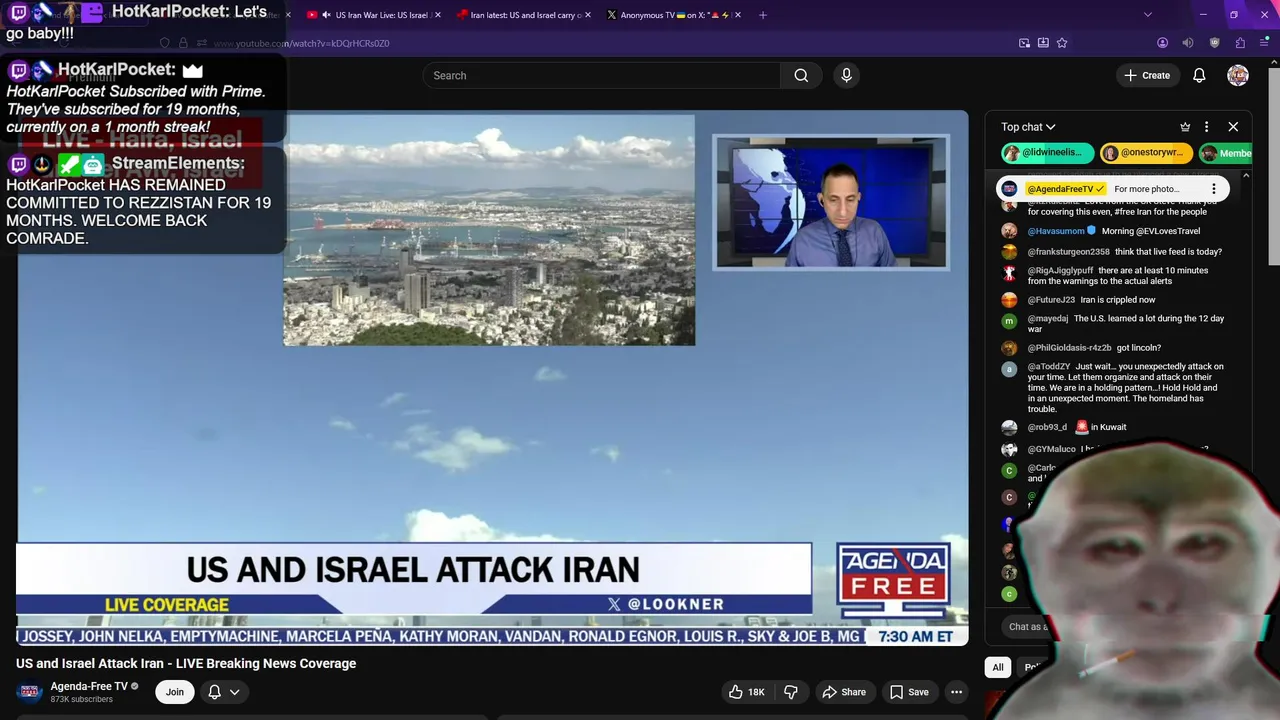Switch to 'Anonymous TV on X' tab
Screen dimensions: 1280x720
[674, 15]
